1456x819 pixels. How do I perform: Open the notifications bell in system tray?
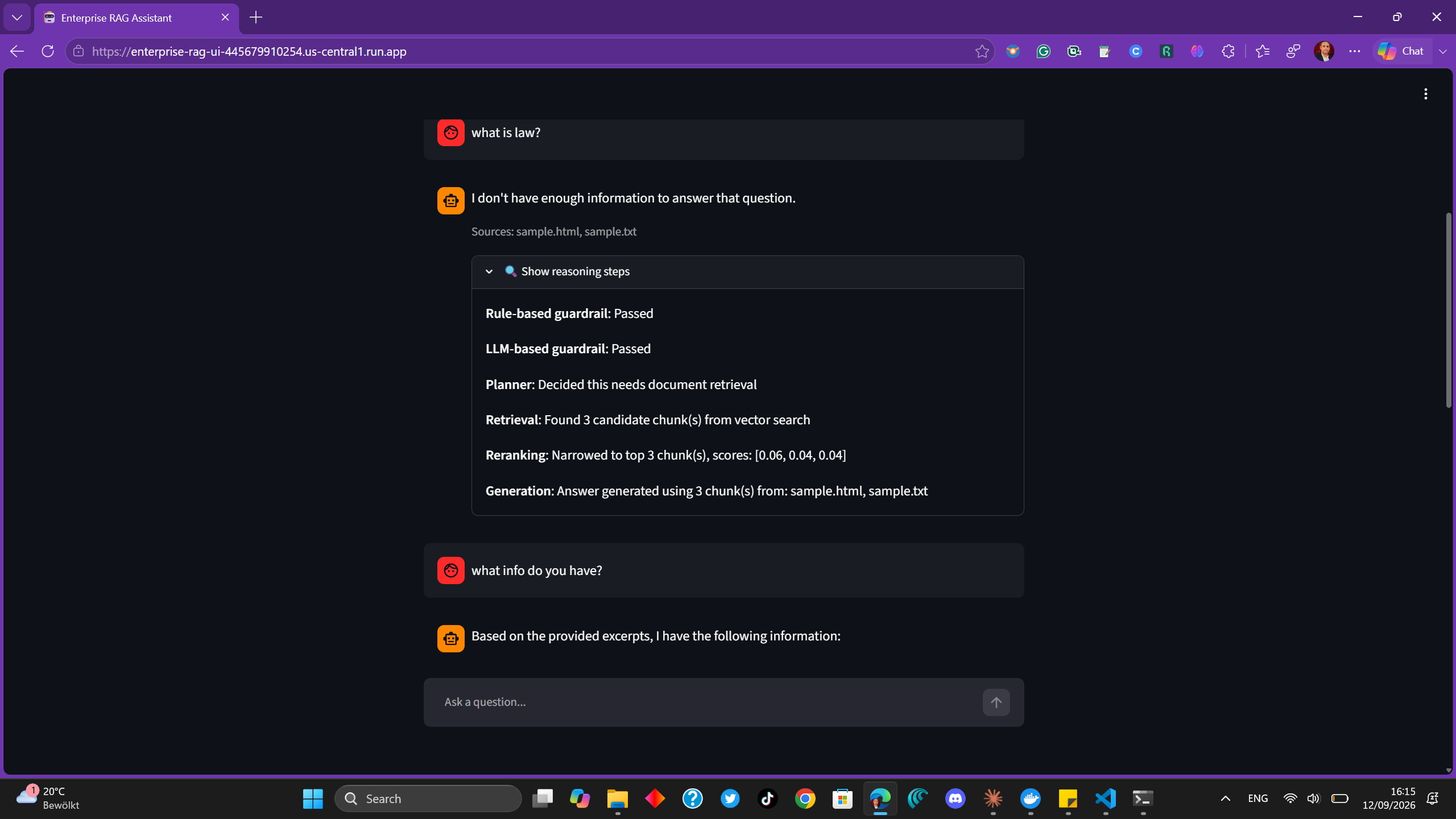(1433, 799)
